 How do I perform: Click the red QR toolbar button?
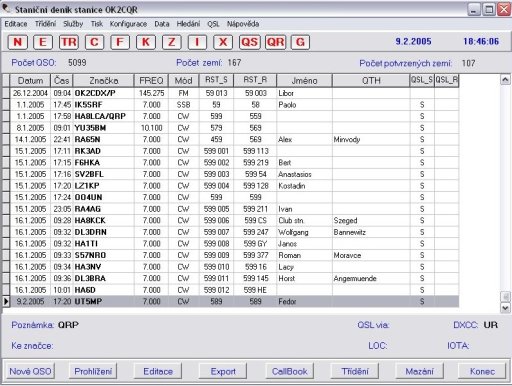(275, 42)
